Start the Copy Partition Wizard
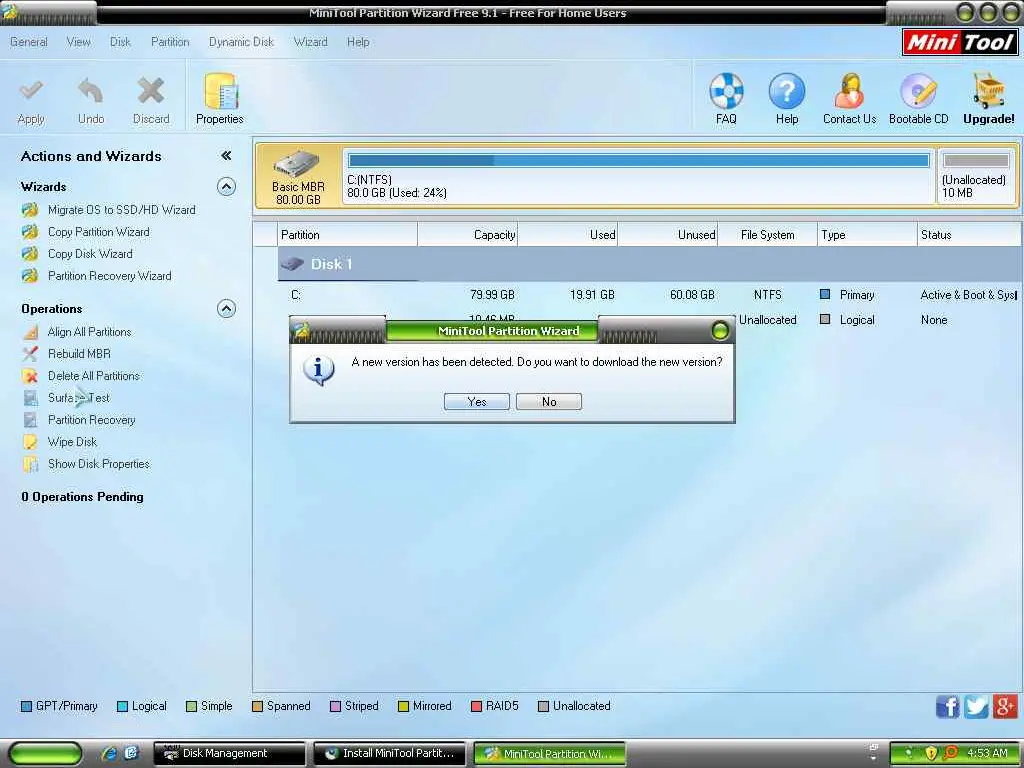The width and height of the screenshot is (1024, 768). (x=99, y=232)
